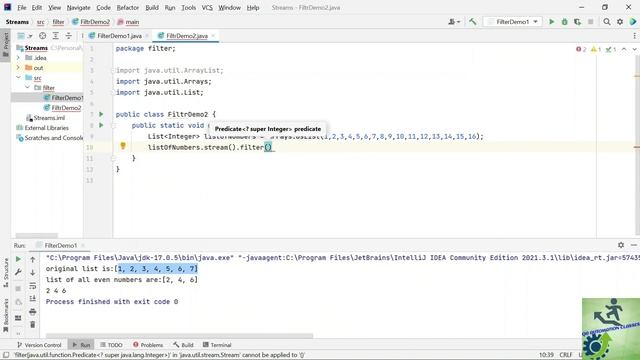Build project using the hammer icon
This screenshot has width=640, height=360.
(473, 22)
